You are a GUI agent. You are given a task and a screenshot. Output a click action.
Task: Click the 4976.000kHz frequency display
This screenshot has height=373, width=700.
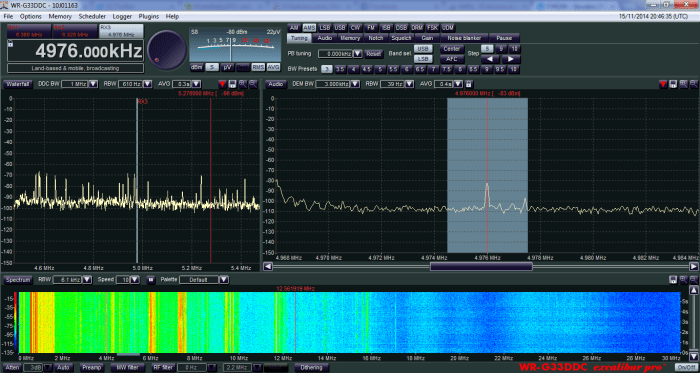75,51
